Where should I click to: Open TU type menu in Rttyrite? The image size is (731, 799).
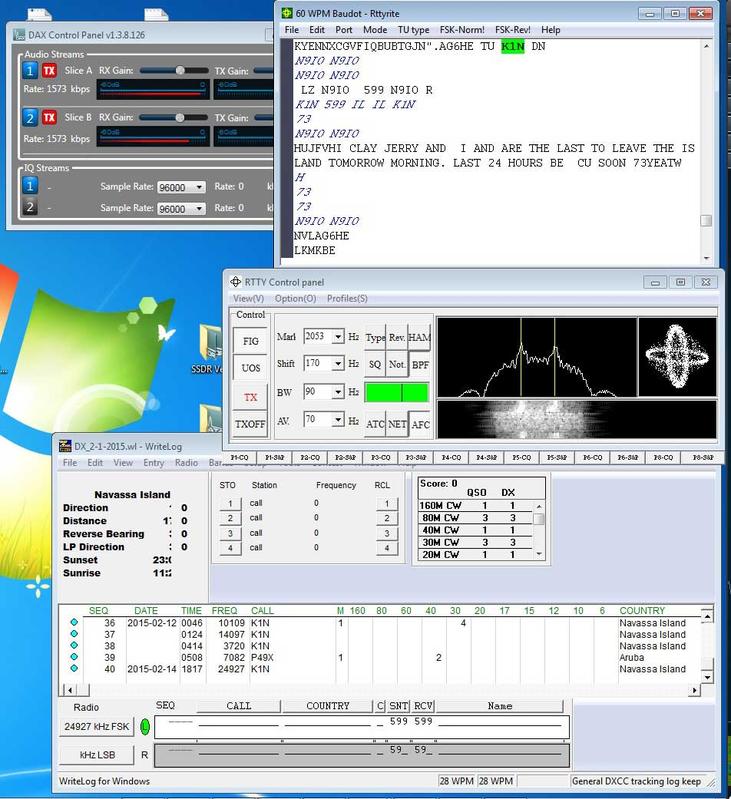coord(413,30)
